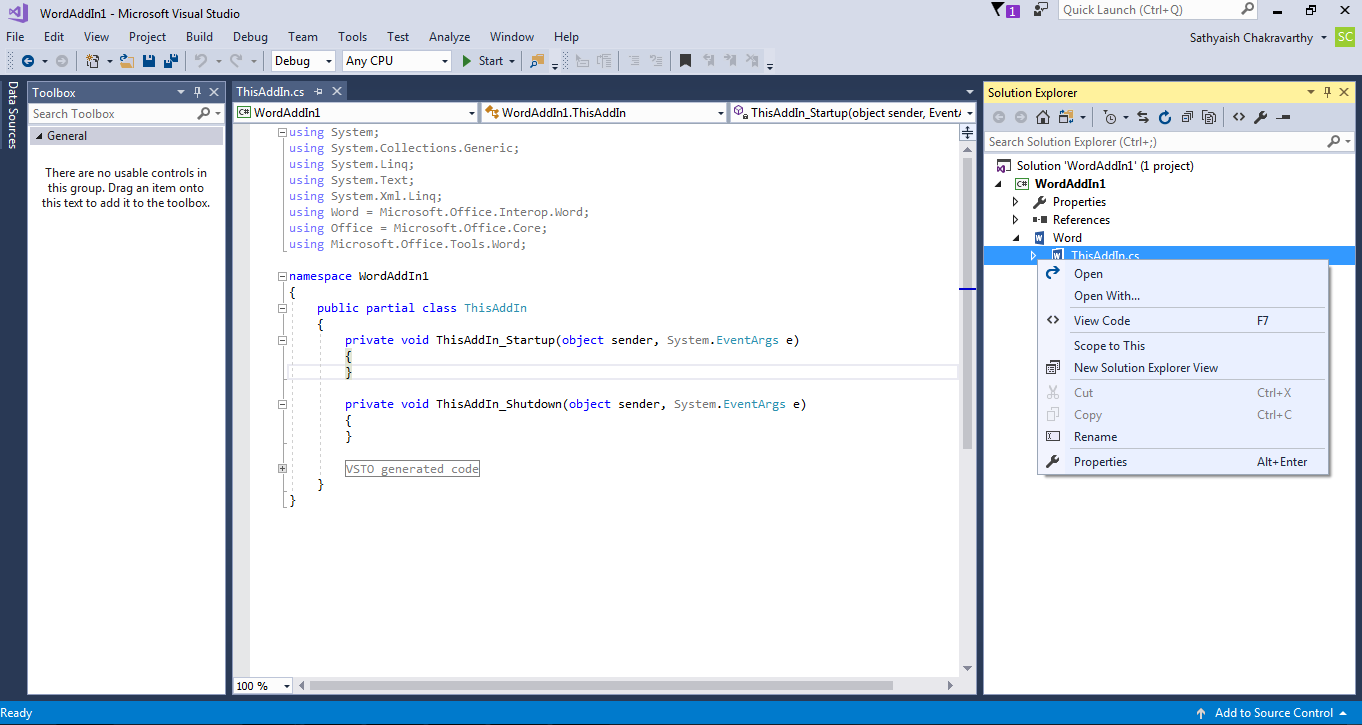Click the notifications flag icon

pyautogui.click(x=998, y=10)
